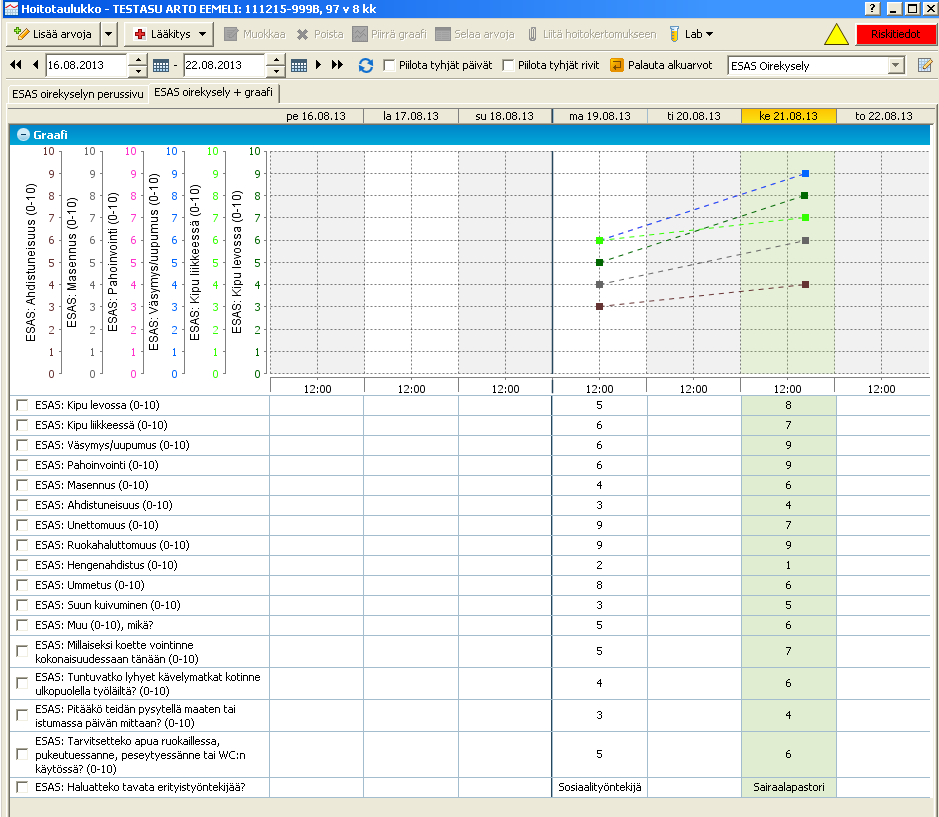The height and width of the screenshot is (817, 939).
Task: Increase start date with spinner up arrow
Action: 138,60
